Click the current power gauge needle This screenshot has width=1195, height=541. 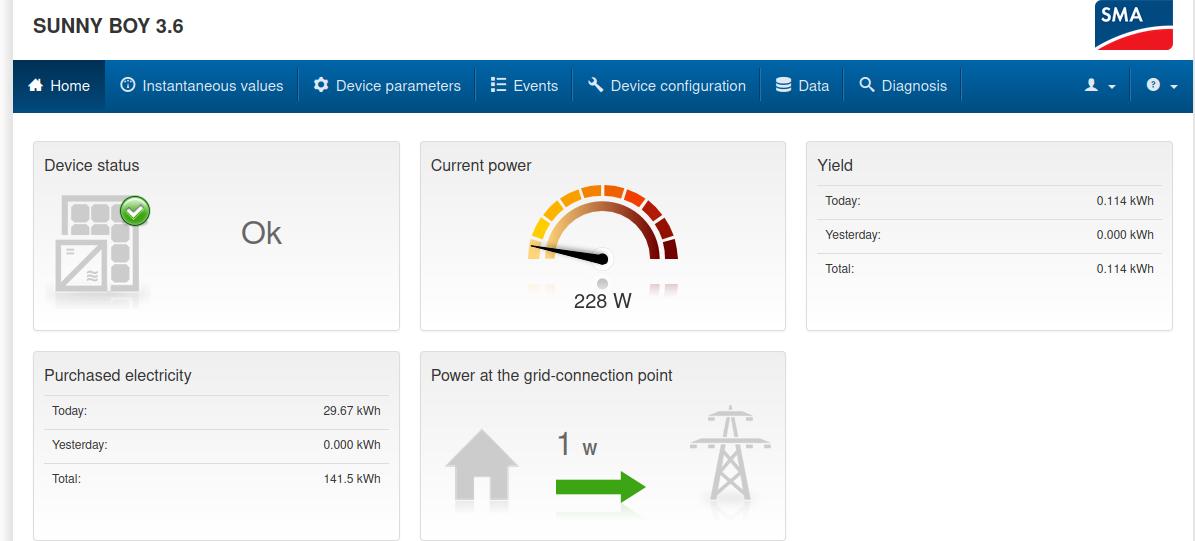570,251
